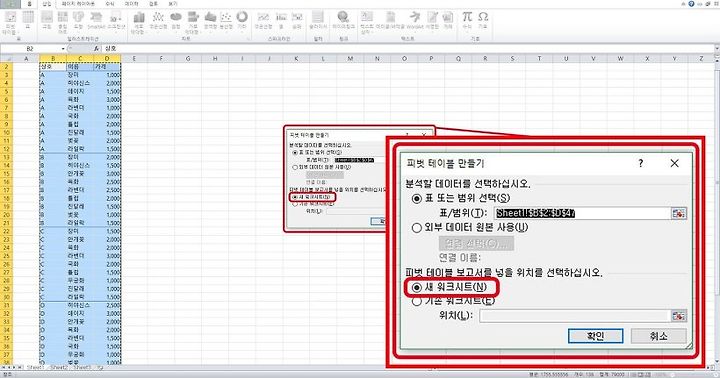The image size is (720, 378).
Task: Select 외부 데이터 원본 사용 radio in enlarged dialog
Action: point(416,228)
